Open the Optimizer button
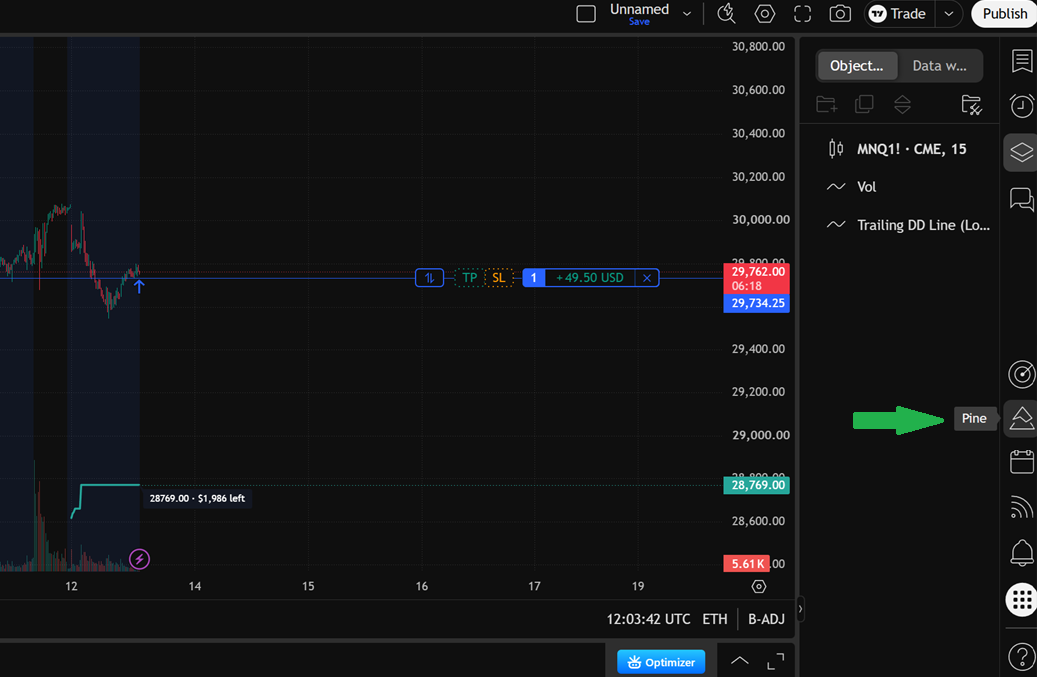 tap(661, 662)
